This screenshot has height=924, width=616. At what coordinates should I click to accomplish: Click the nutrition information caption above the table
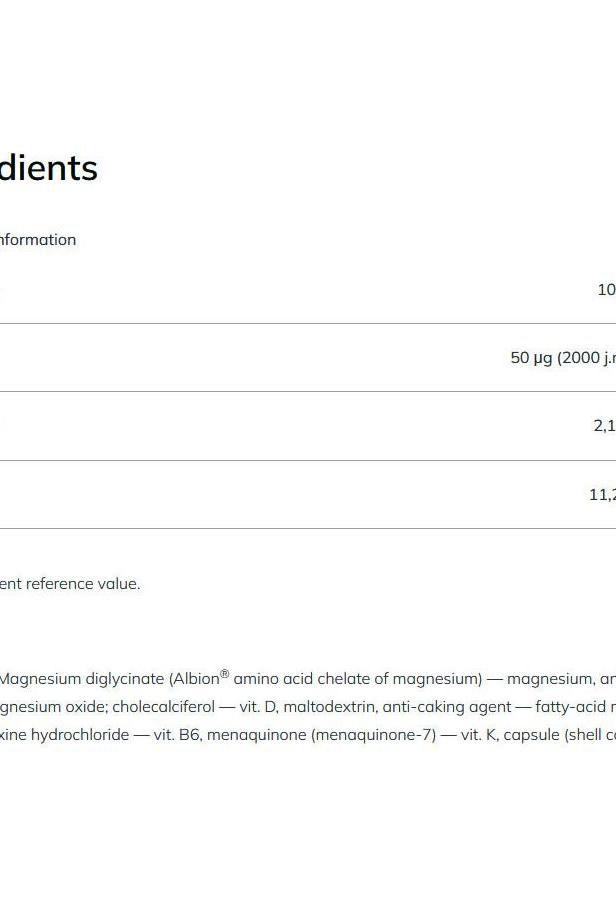[x=38, y=240]
